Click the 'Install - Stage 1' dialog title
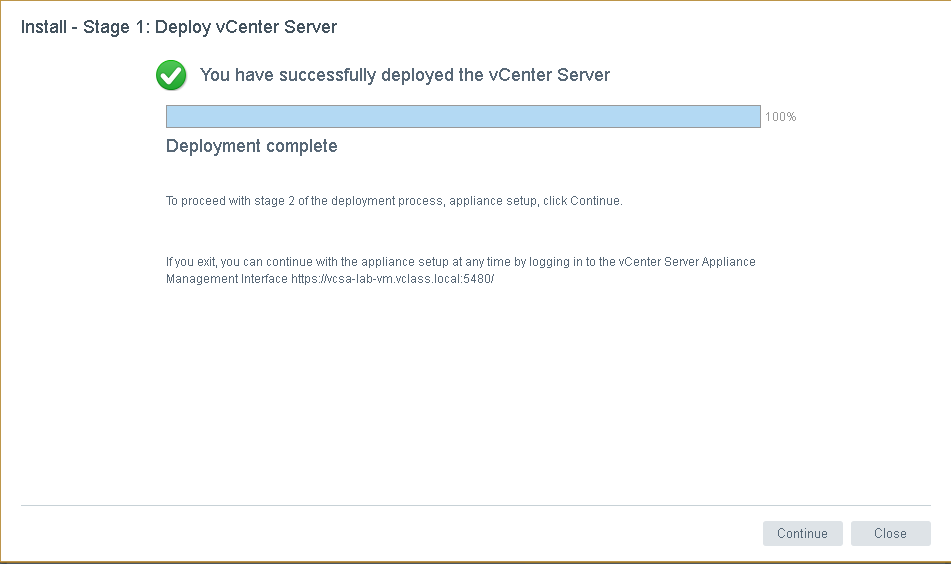951x564 pixels. tap(85, 27)
